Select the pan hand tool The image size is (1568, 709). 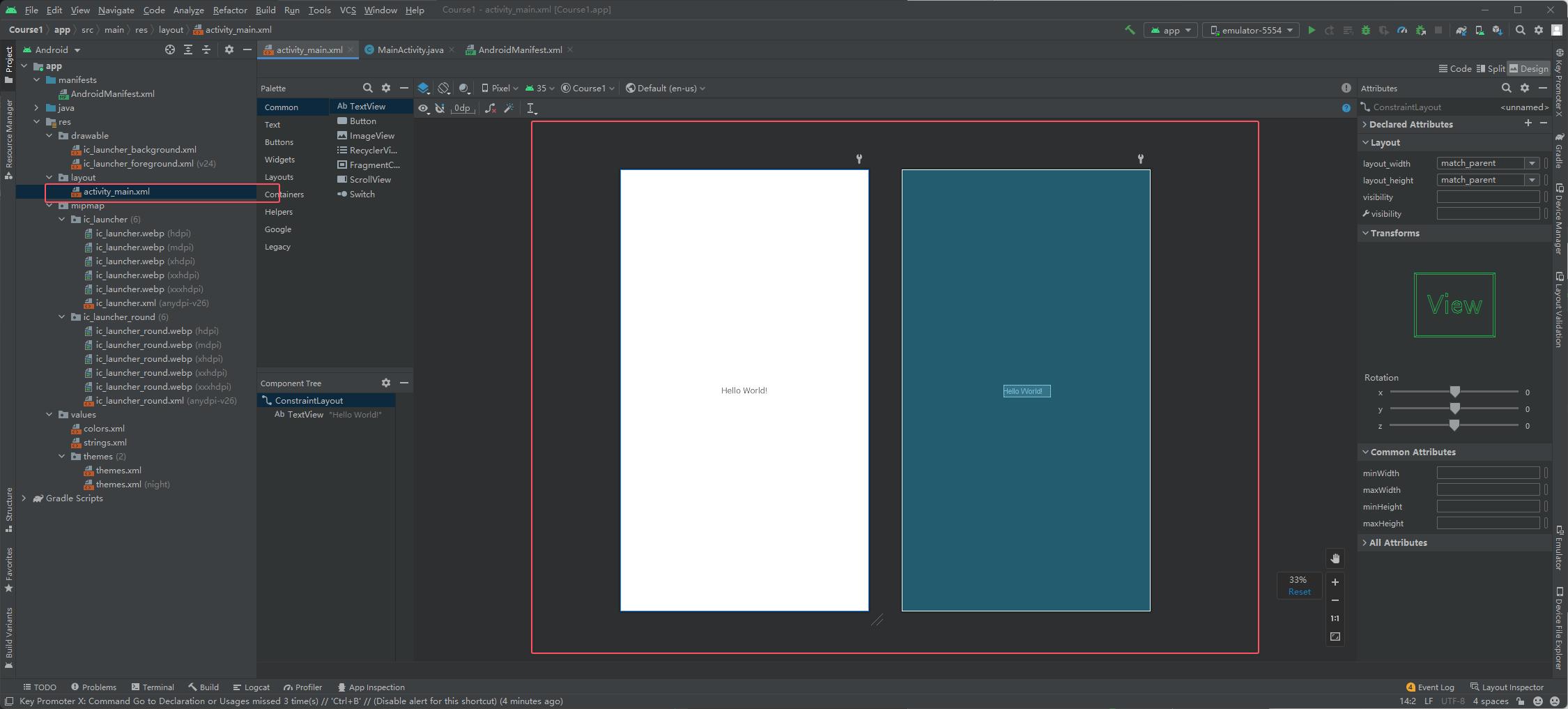[1335, 558]
